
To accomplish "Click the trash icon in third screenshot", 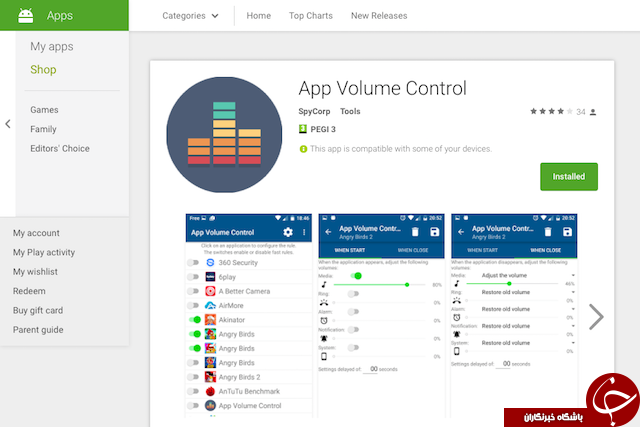I will pyautogui.click(x=548, y=232).
